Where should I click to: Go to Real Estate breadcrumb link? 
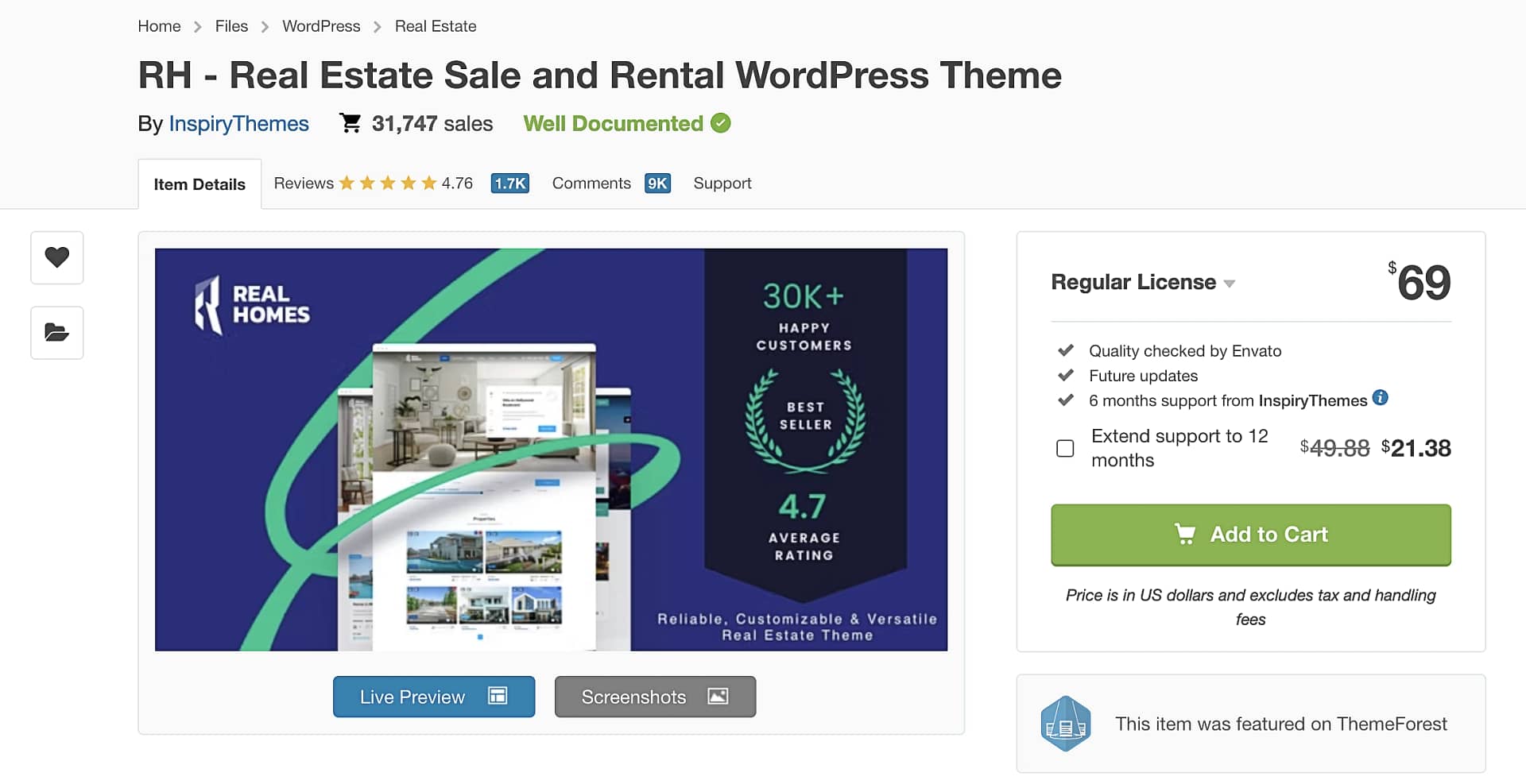coord(436,26)
